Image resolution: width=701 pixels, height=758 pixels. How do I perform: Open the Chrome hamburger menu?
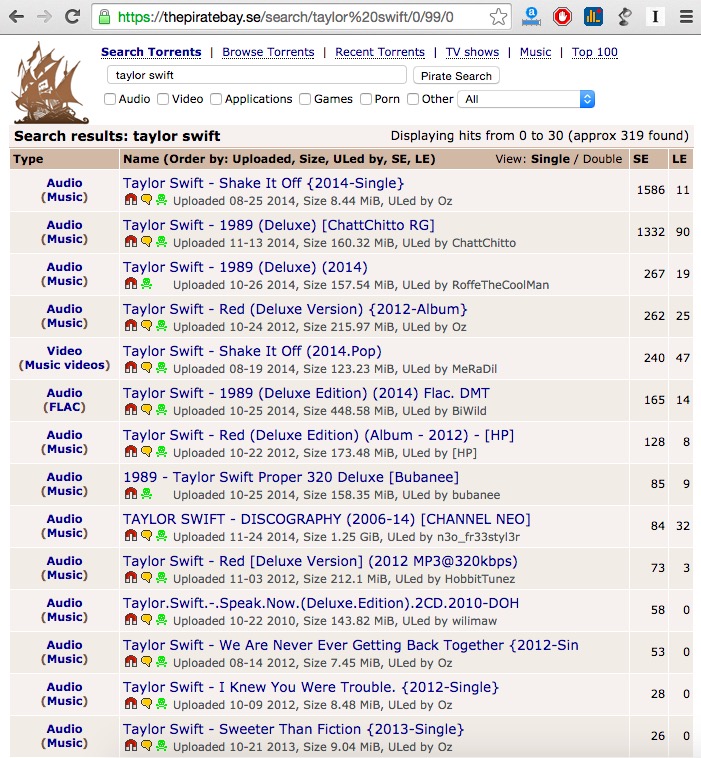point(684,16)
